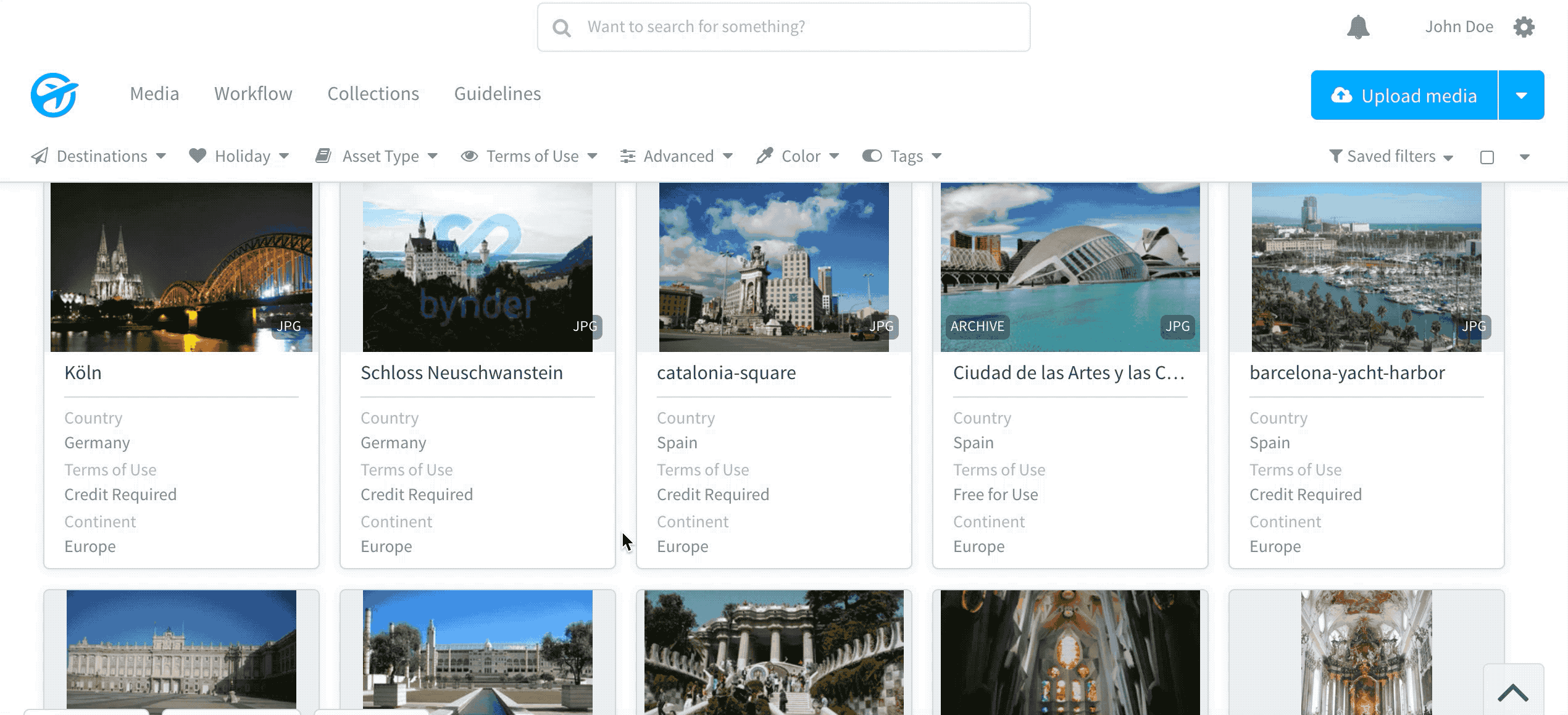Open the Ciudad de las Artes thumbnail

[1070, 267]
